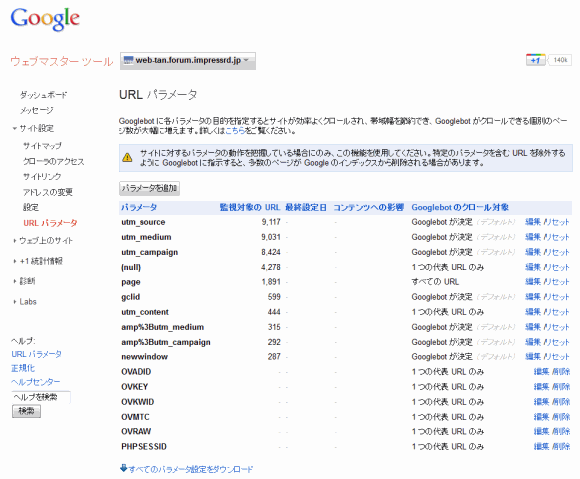
Task: Click the newwindow parameter name
Action: (144, 357)
